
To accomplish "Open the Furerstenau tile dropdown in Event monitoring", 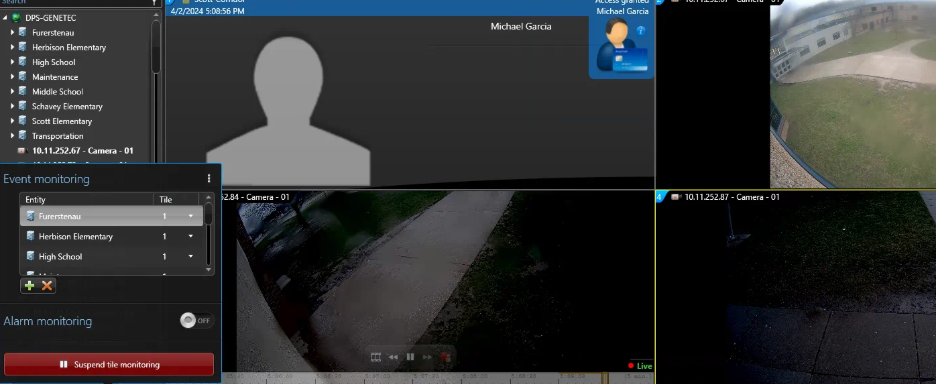I will [x=190, y=216].
